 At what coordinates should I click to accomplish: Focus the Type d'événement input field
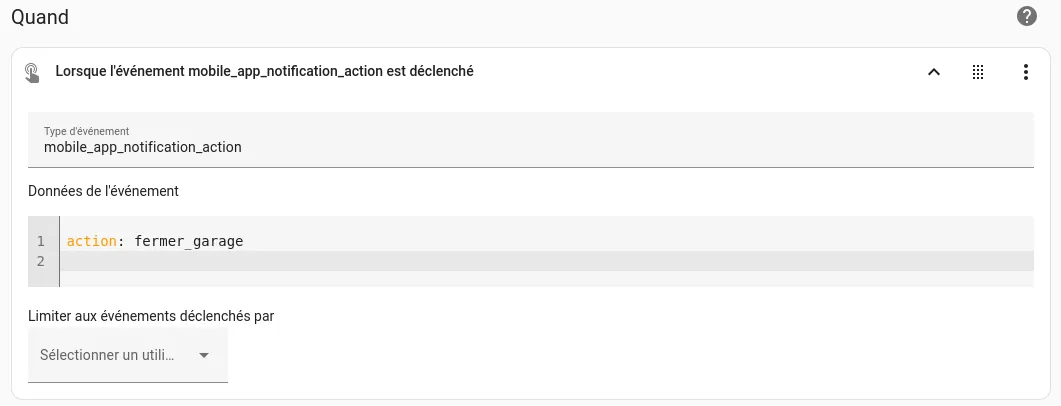[530, 139]
